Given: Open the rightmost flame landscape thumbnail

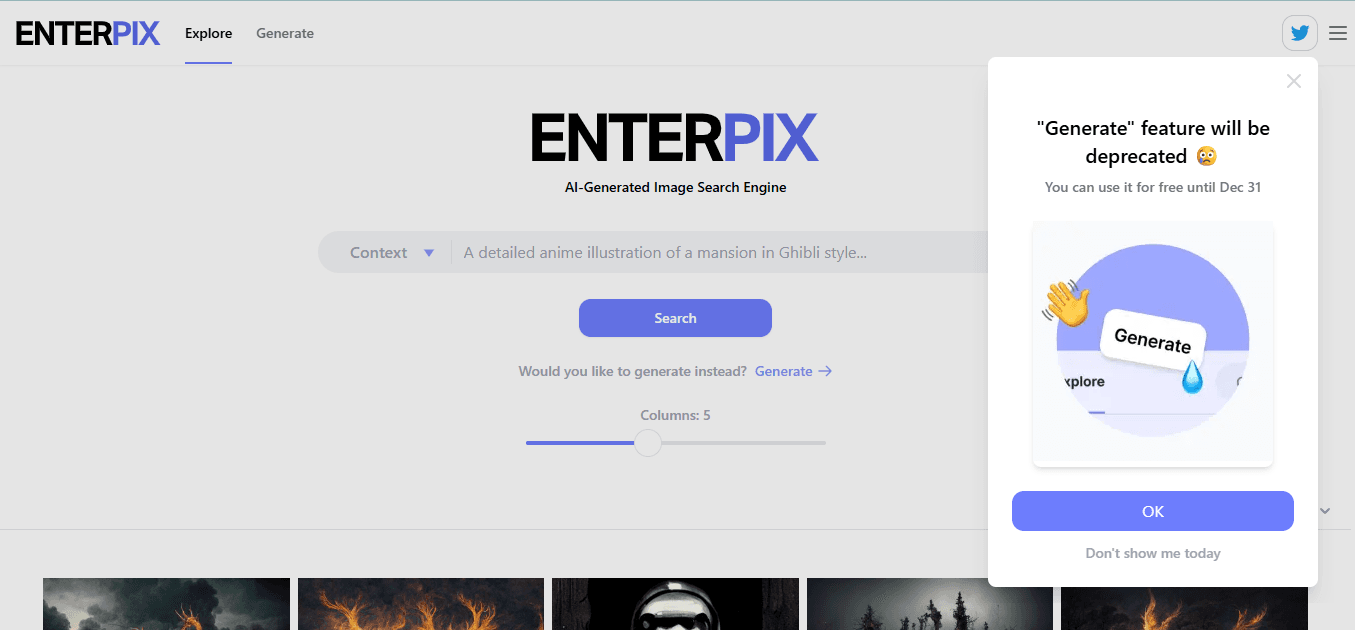Looking at the screenshot, I should (1183, 604).
